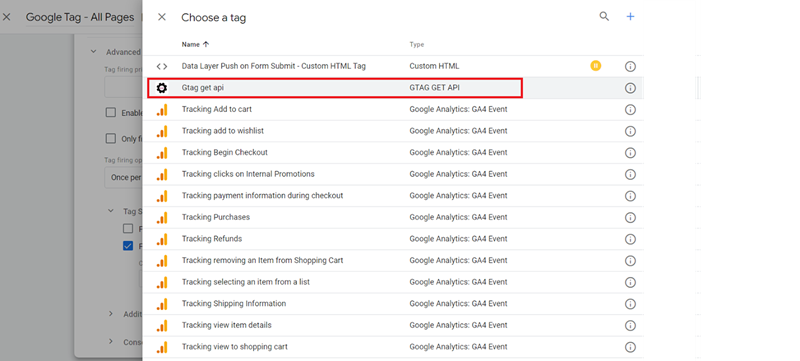The height and width of the screenshot is (361, 800).
Task: Click the analytics icon beside Tracking Add to cart
Action: (162, 110)
